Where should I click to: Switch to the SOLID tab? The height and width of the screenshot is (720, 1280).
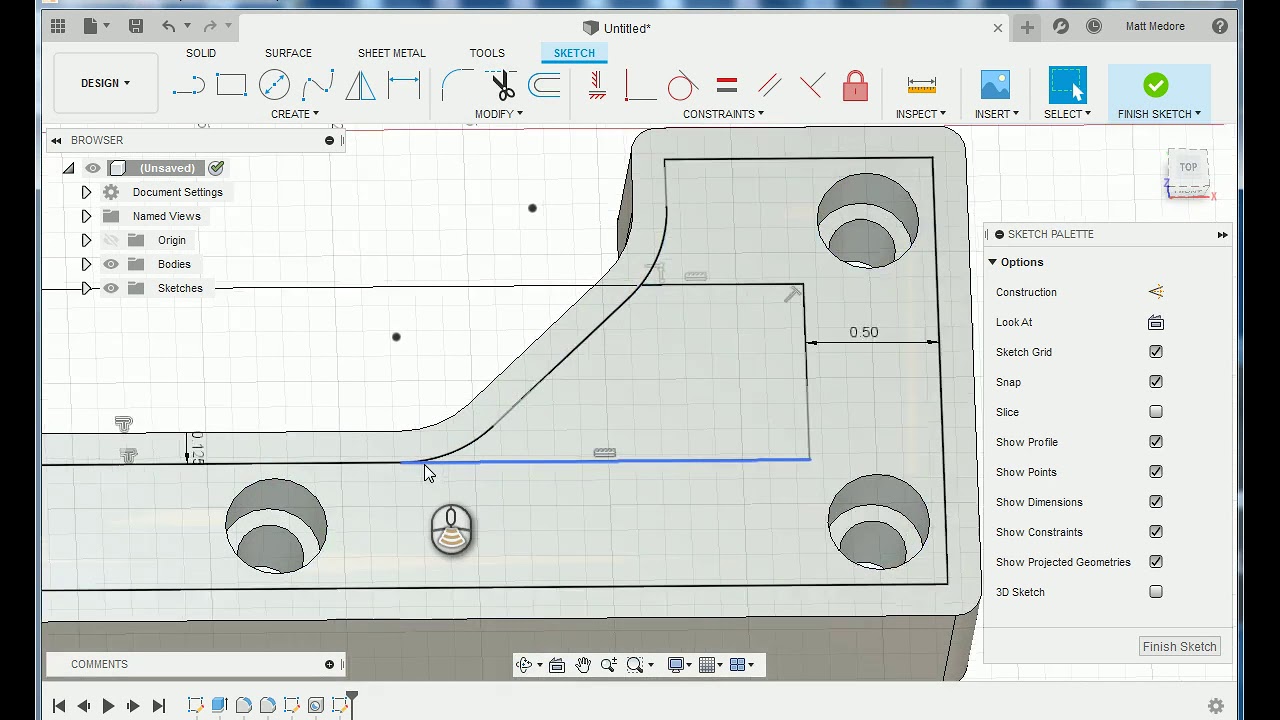[201, 53]
